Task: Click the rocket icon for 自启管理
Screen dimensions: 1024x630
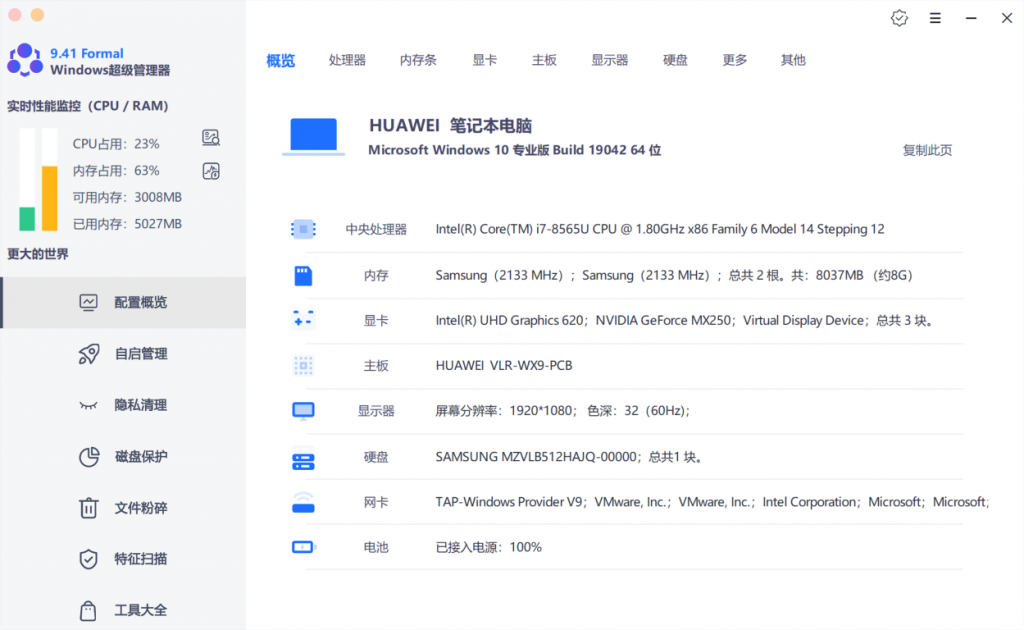Action: tap(89, 354)
